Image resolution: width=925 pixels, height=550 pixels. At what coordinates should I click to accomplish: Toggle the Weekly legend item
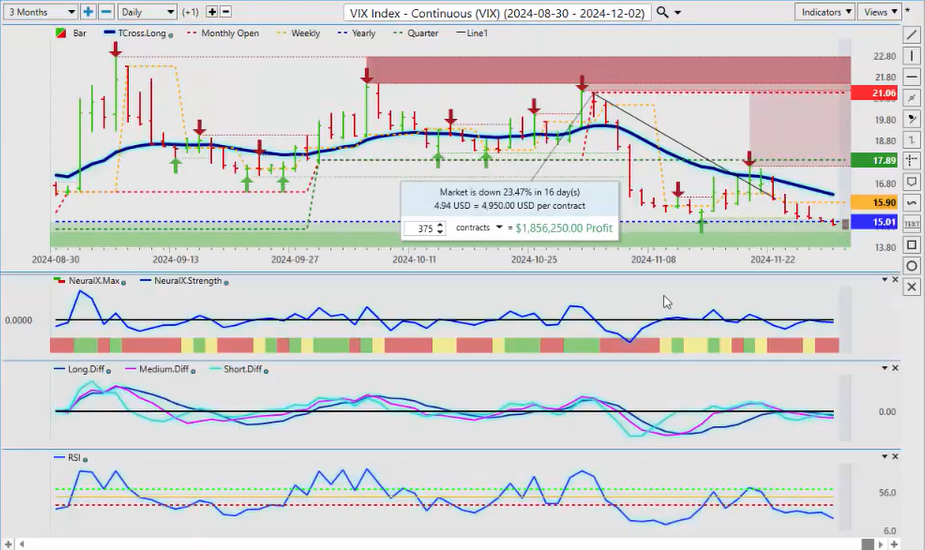click(299, 33)
